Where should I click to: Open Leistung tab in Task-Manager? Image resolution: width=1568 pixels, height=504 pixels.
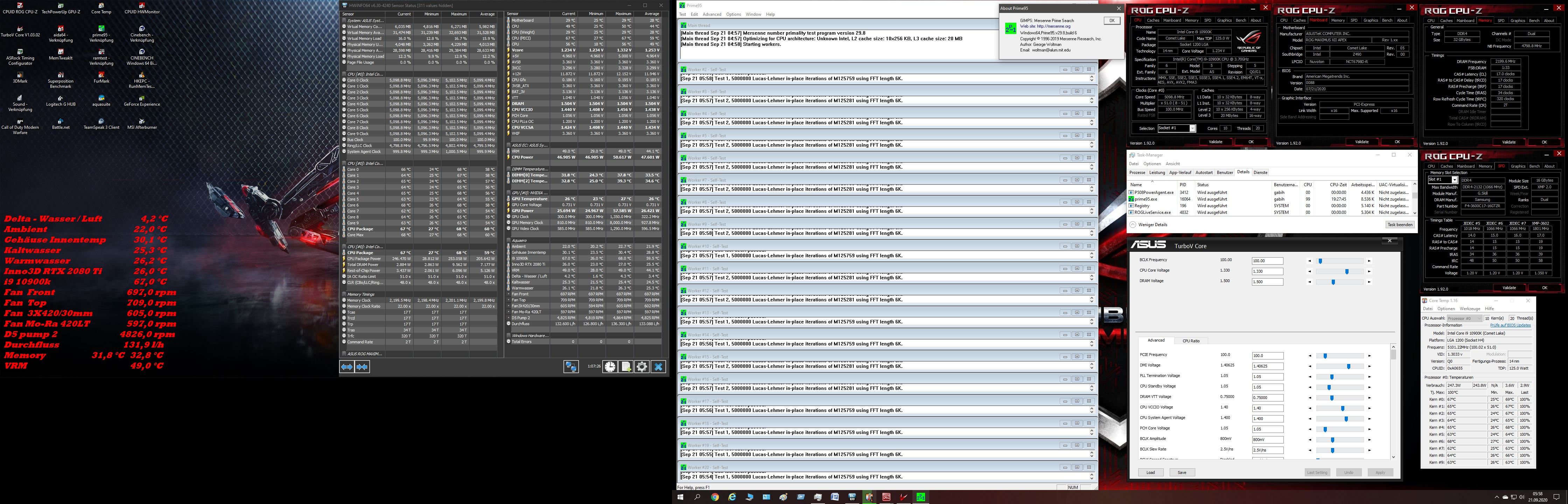click(1157, 172)
